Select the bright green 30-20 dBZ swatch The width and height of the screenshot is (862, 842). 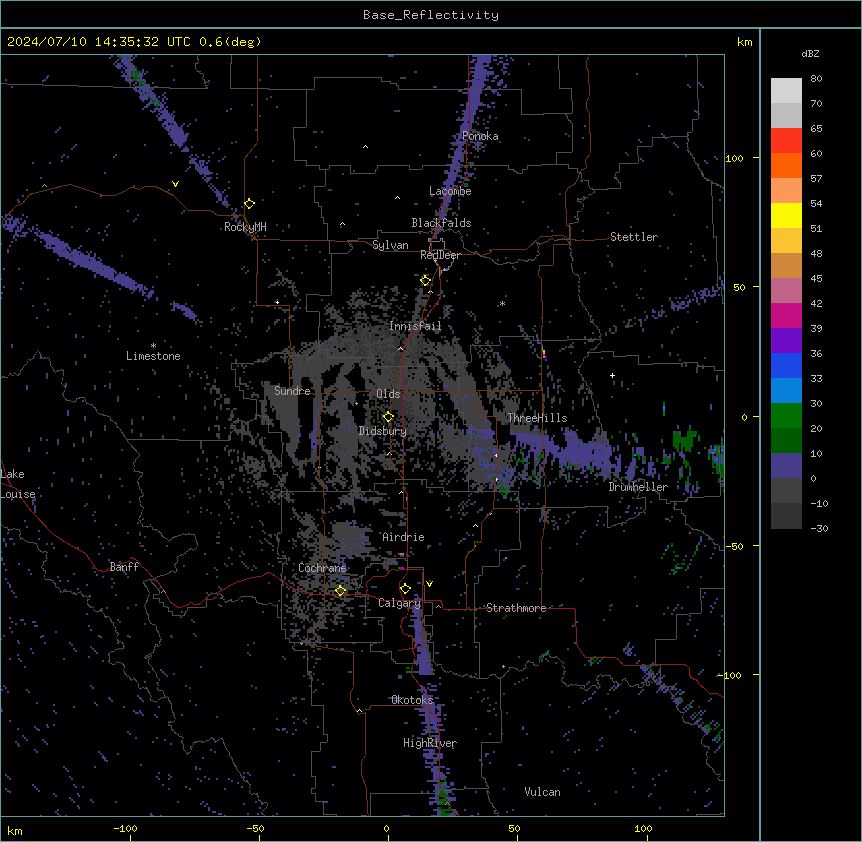click(x=786, y=416)
